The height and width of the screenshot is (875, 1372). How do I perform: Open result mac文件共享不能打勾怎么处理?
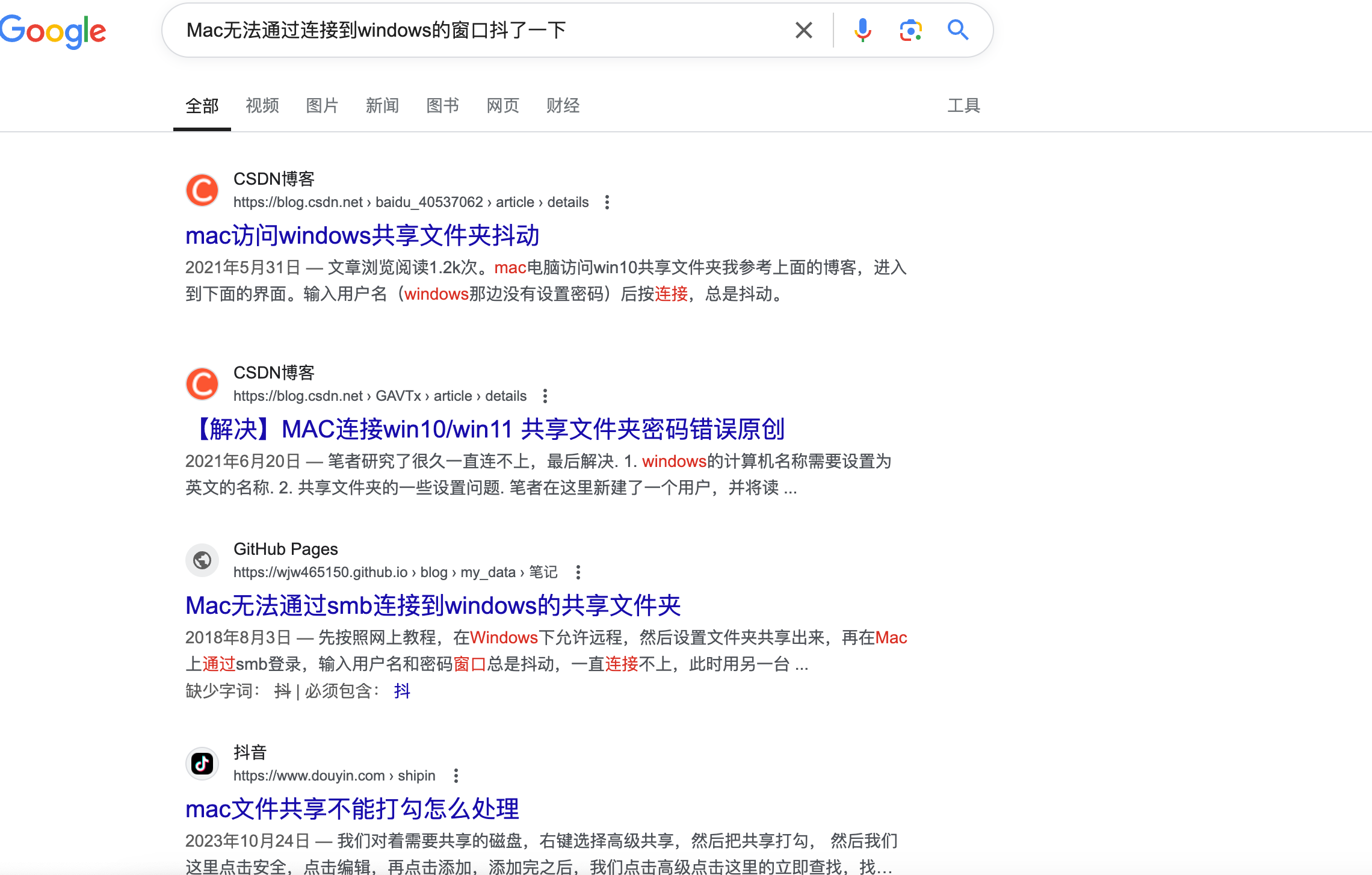pyautogui.click(x=352, y=809)
